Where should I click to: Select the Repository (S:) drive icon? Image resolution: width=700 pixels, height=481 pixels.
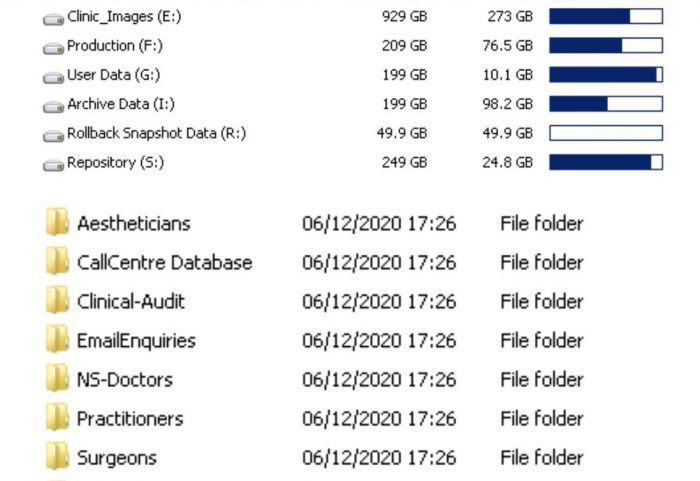click(x=53, y=165)
